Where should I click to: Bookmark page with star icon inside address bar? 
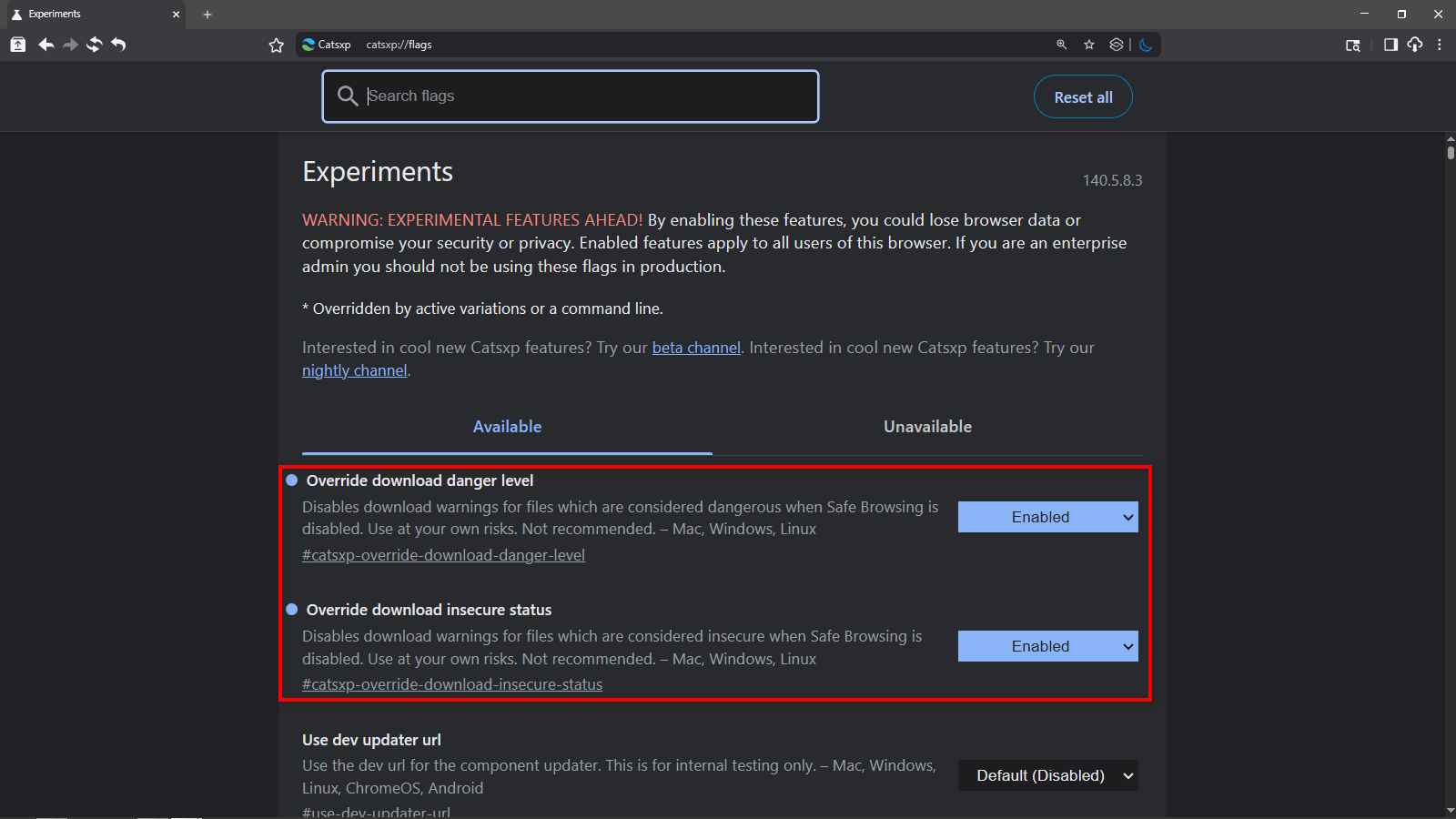click(x=1089, y=45)
